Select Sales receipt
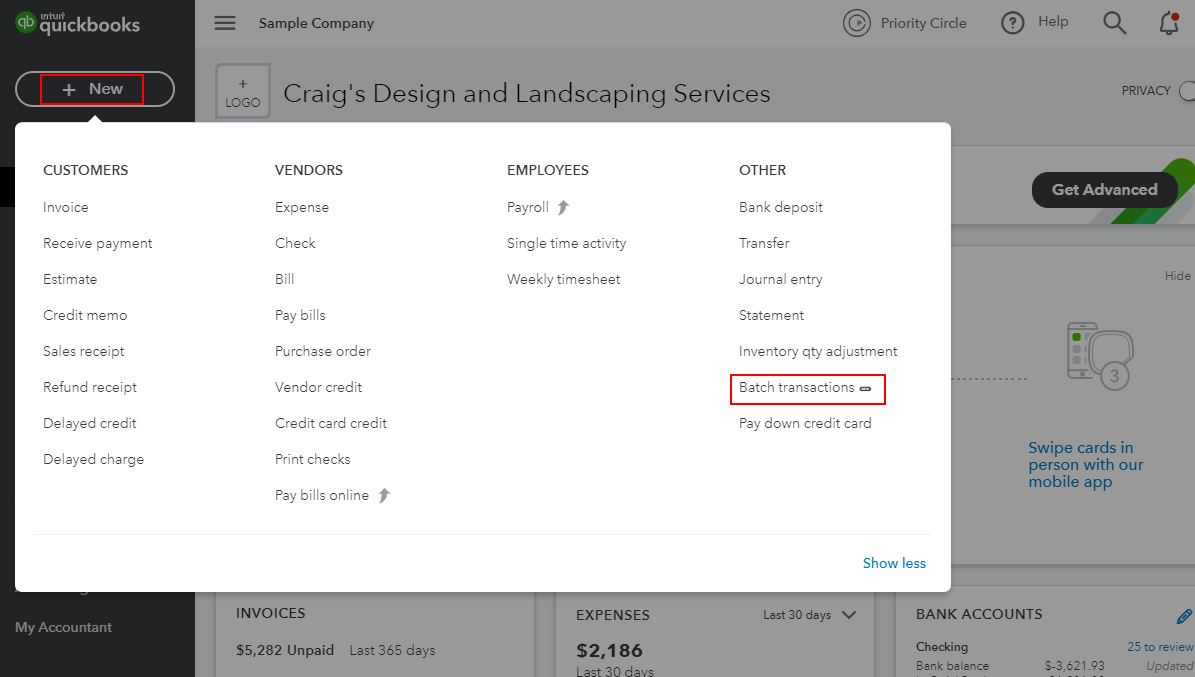Image resolution: width=1195 pixels, height=677 pixels. [x=84, y=351]
